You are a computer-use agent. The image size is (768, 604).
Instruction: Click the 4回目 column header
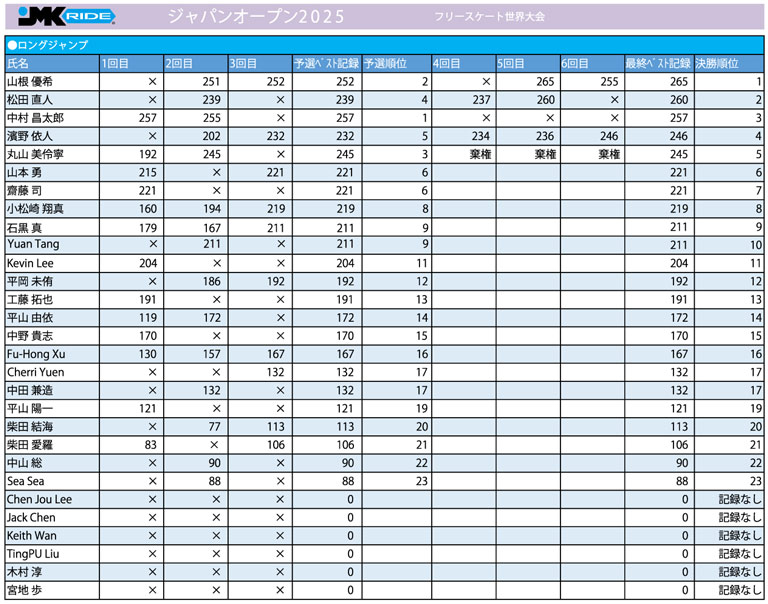pyautogui.click(x=446, y=64)
